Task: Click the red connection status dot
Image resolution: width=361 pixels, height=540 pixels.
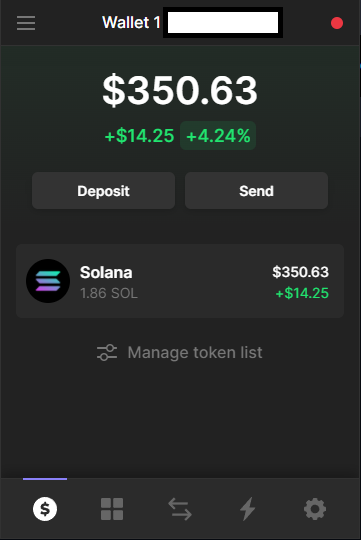Action: coord(337,23)
